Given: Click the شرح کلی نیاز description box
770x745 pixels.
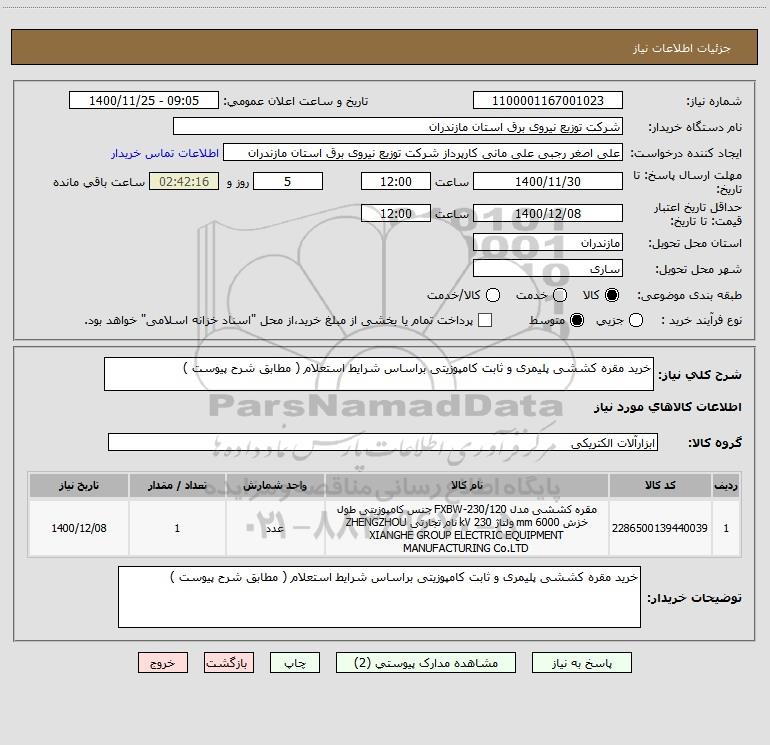Looking at the screenshot, I should pyautogui.click(x=379, y=374).
